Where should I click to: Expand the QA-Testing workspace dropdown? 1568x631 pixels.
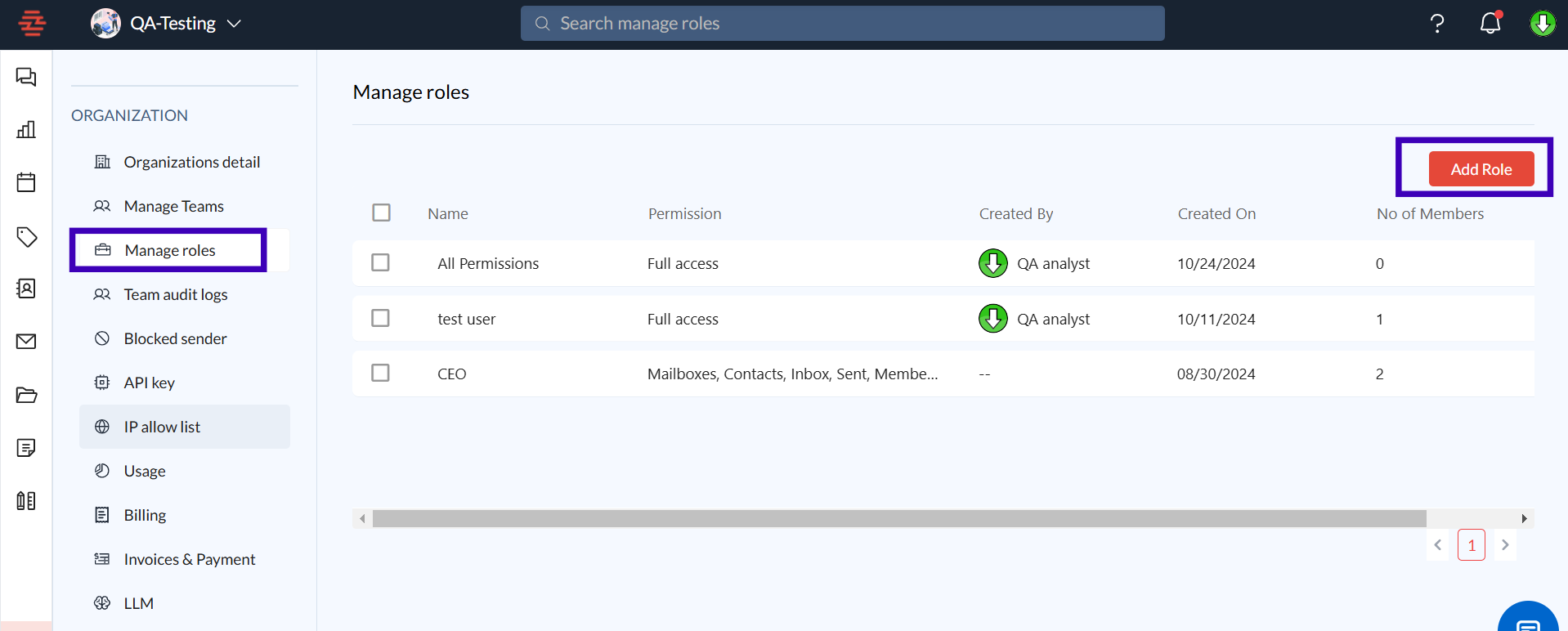pos(234,24)
